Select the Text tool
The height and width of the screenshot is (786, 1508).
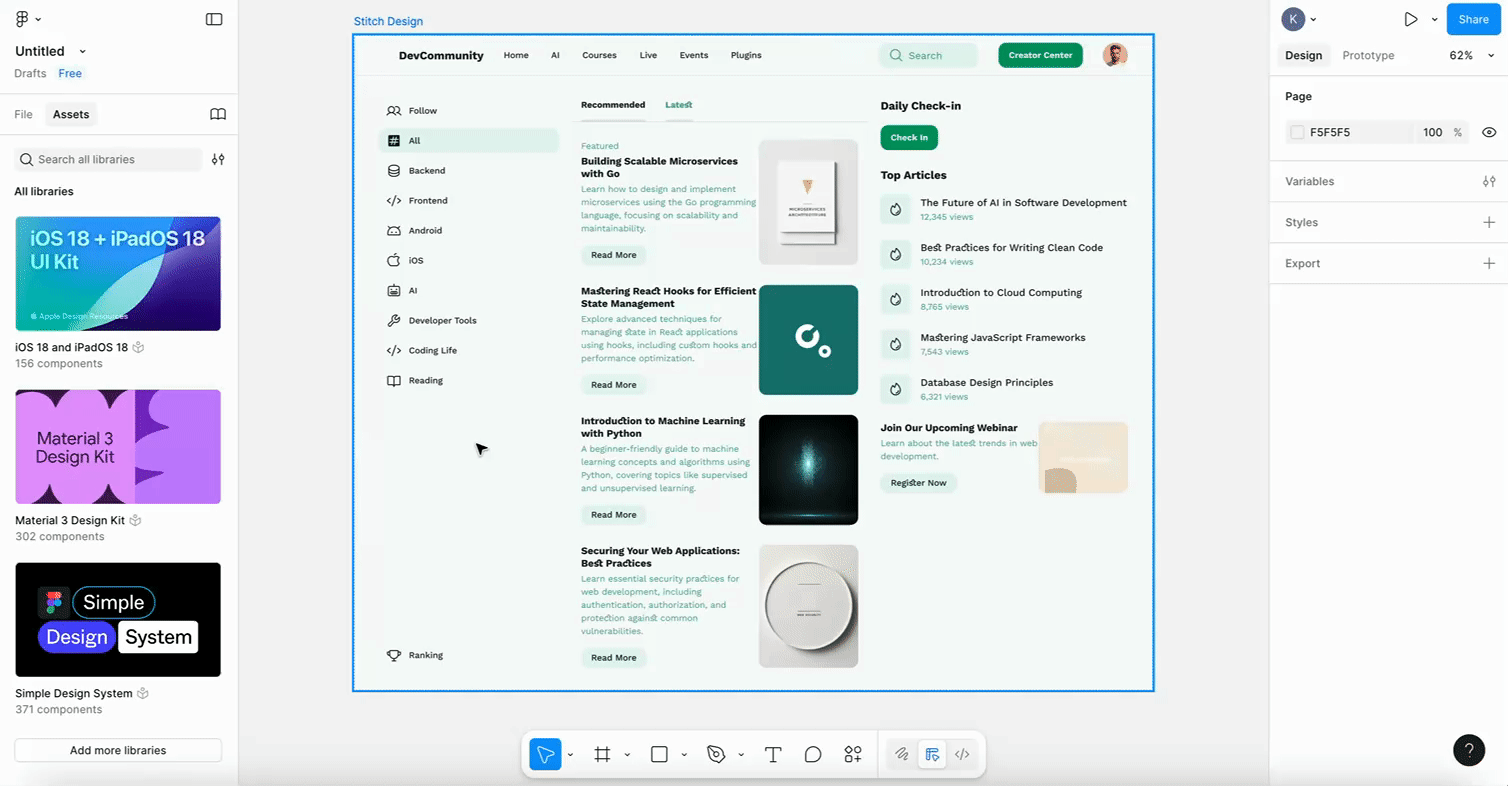point(773,755)
